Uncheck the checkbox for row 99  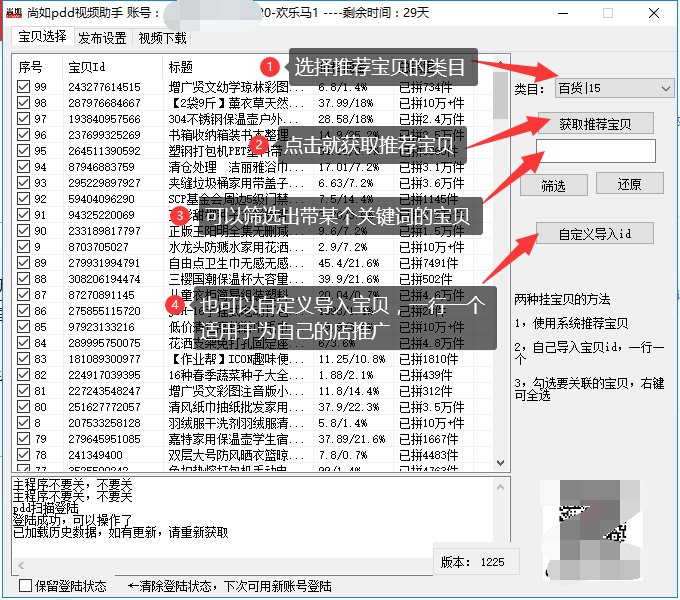click(x=23, y=87)
